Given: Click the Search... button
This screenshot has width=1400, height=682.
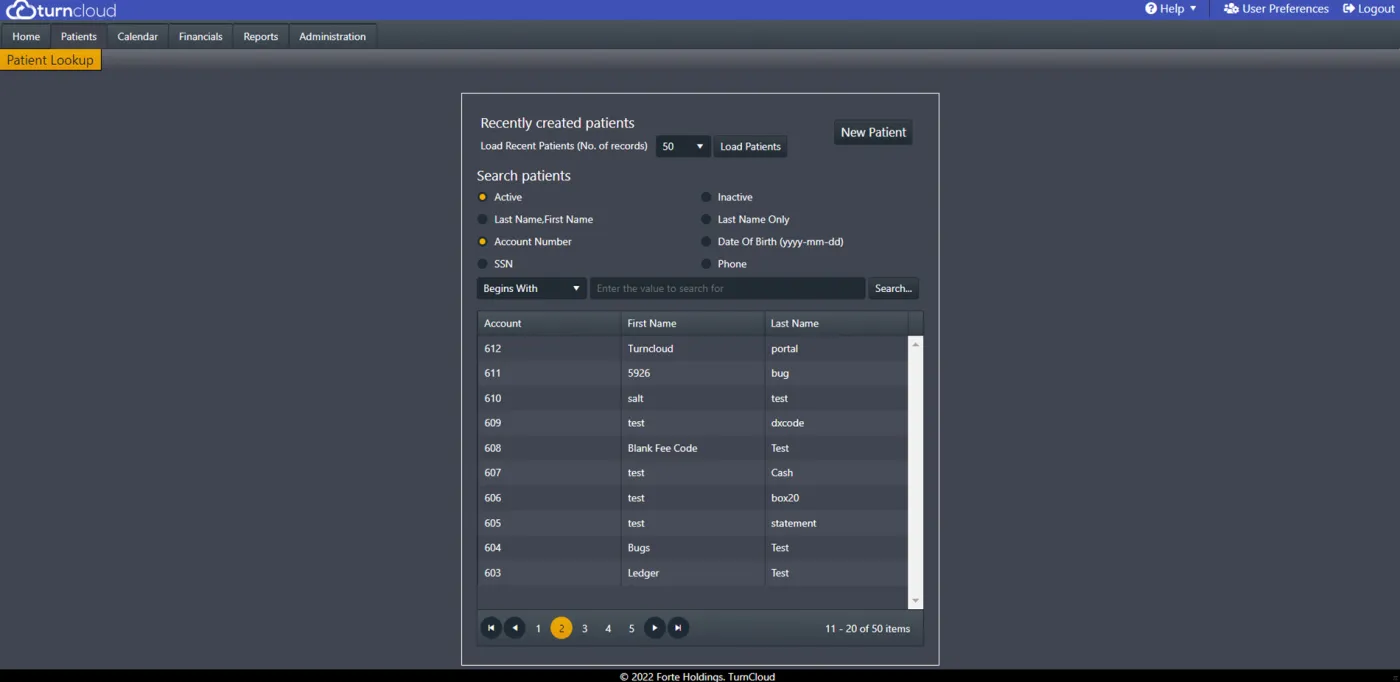Looking at the screenshot, I should (893, 288).
